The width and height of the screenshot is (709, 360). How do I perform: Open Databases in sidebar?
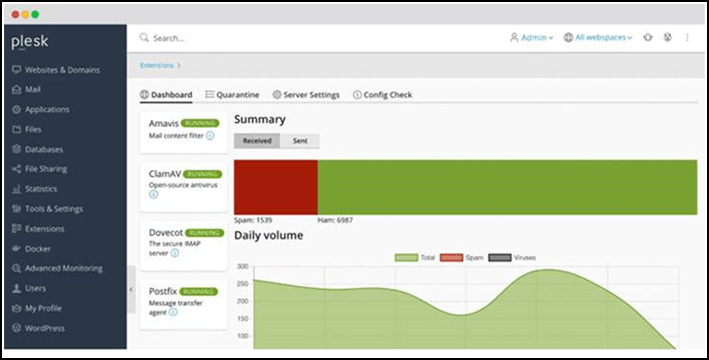(38, 149)
